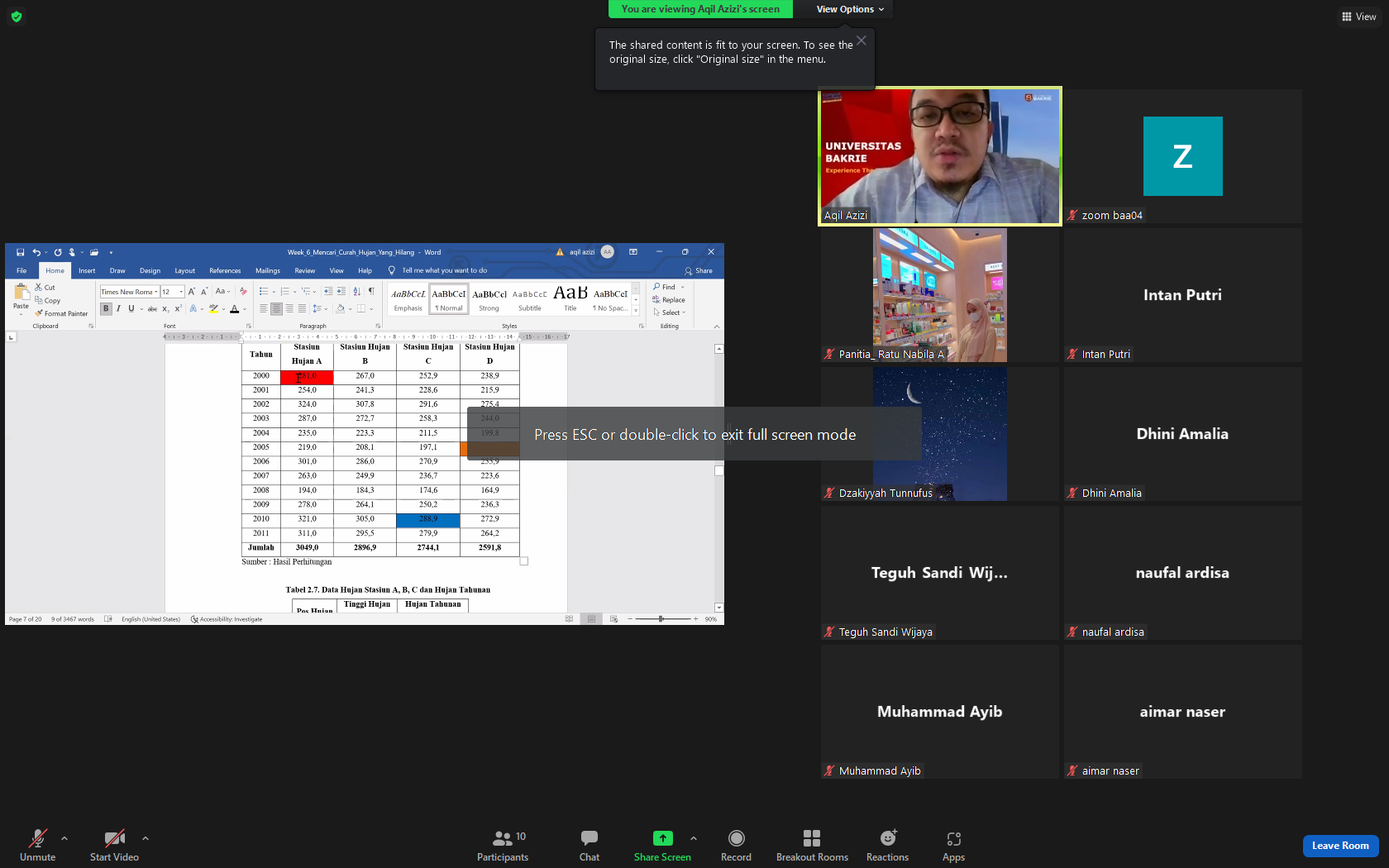Click the Cut command in the Clipboard group

pyautogui.click(x=45, y=288)
